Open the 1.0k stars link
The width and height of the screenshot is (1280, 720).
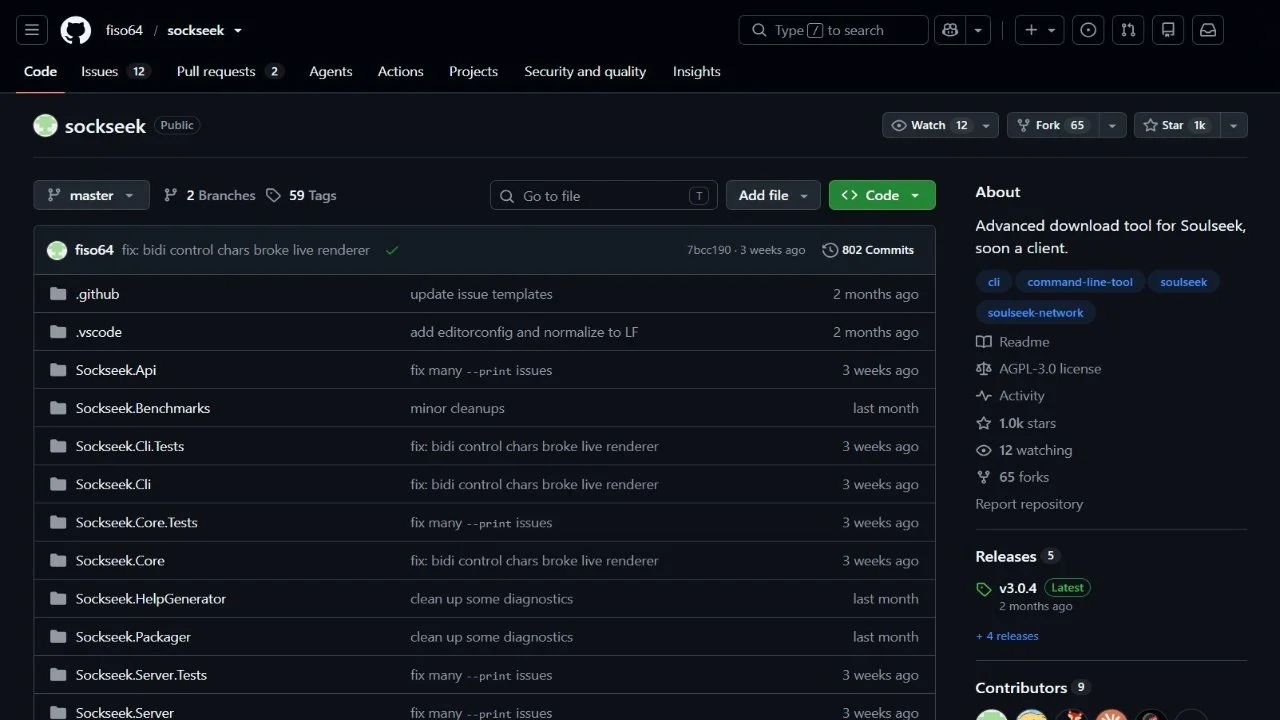[x=1016, y=423]
